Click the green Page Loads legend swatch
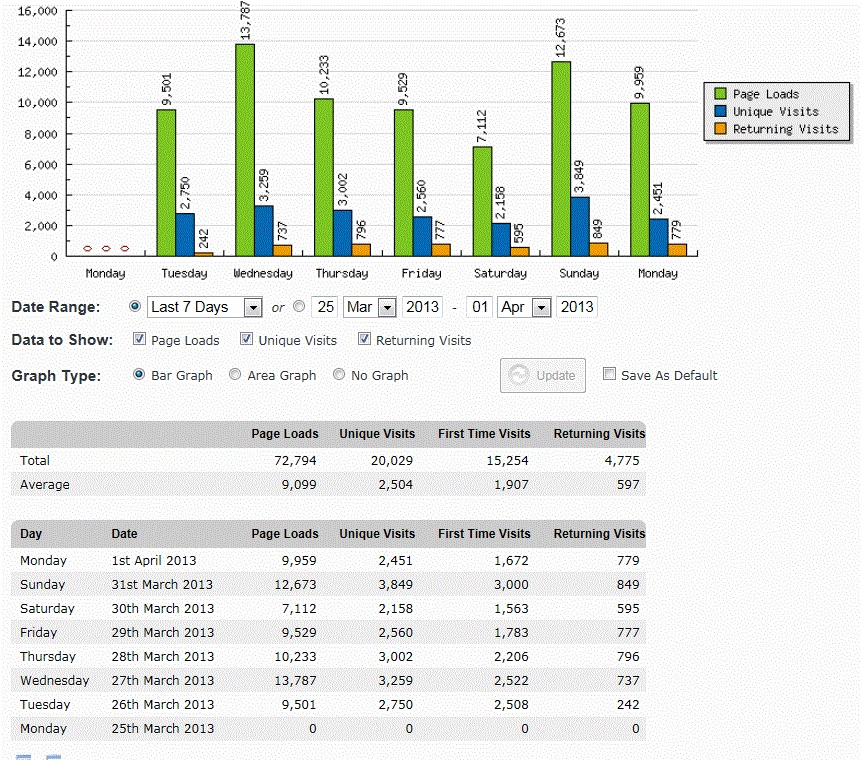862x760 pixels. click(719, 94)
